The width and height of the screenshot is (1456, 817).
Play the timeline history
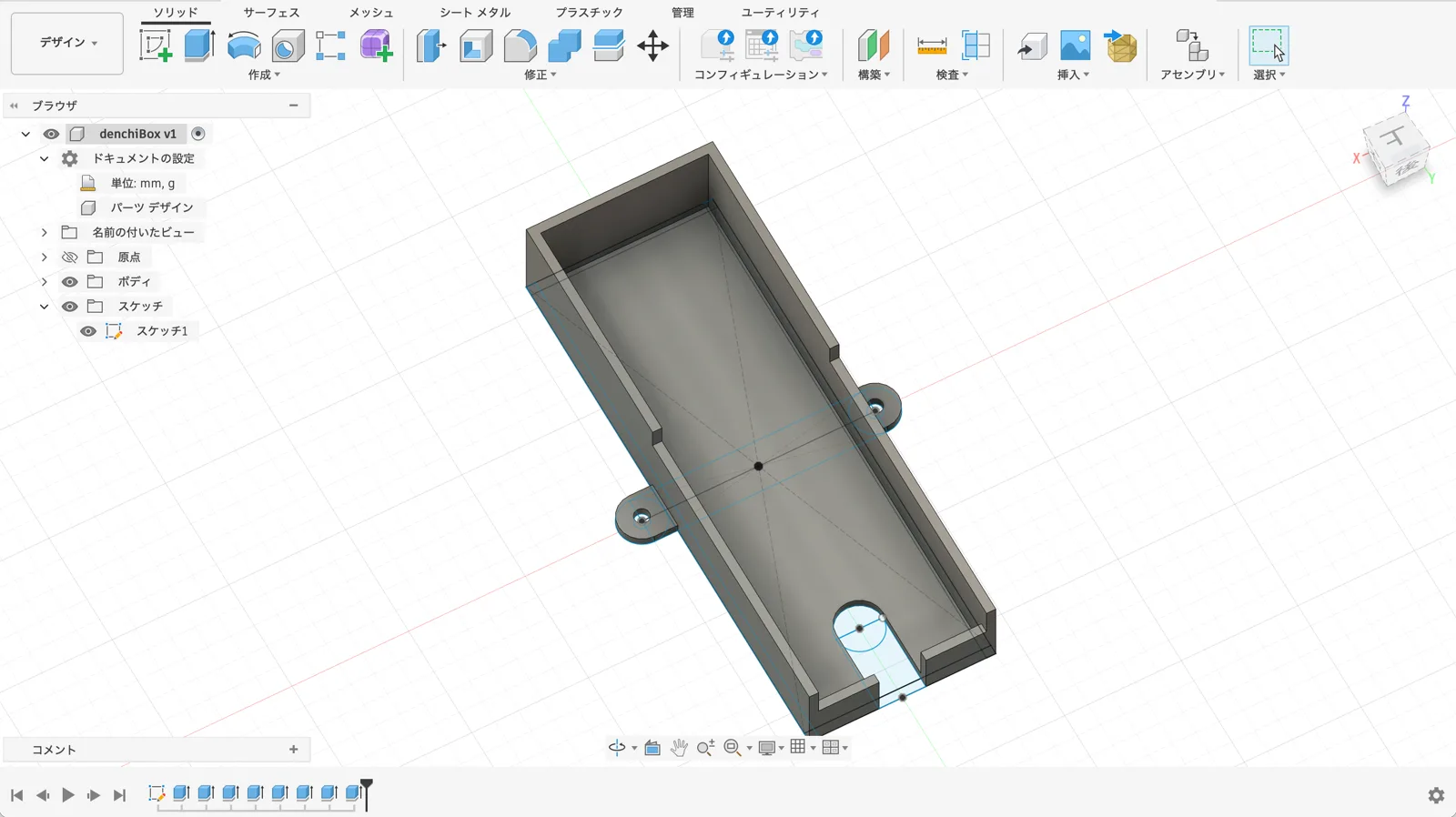tap(68, 795)
